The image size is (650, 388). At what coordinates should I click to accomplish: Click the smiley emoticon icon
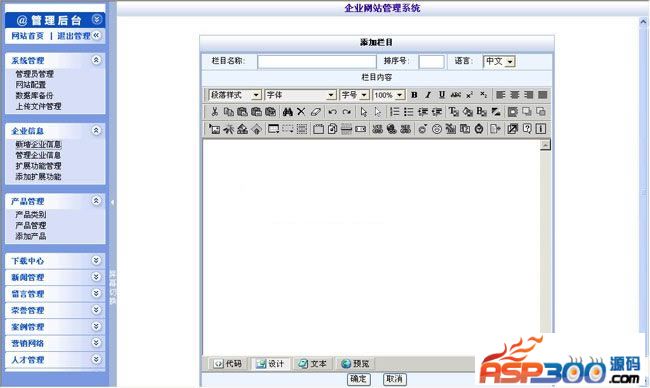(437, 129)
